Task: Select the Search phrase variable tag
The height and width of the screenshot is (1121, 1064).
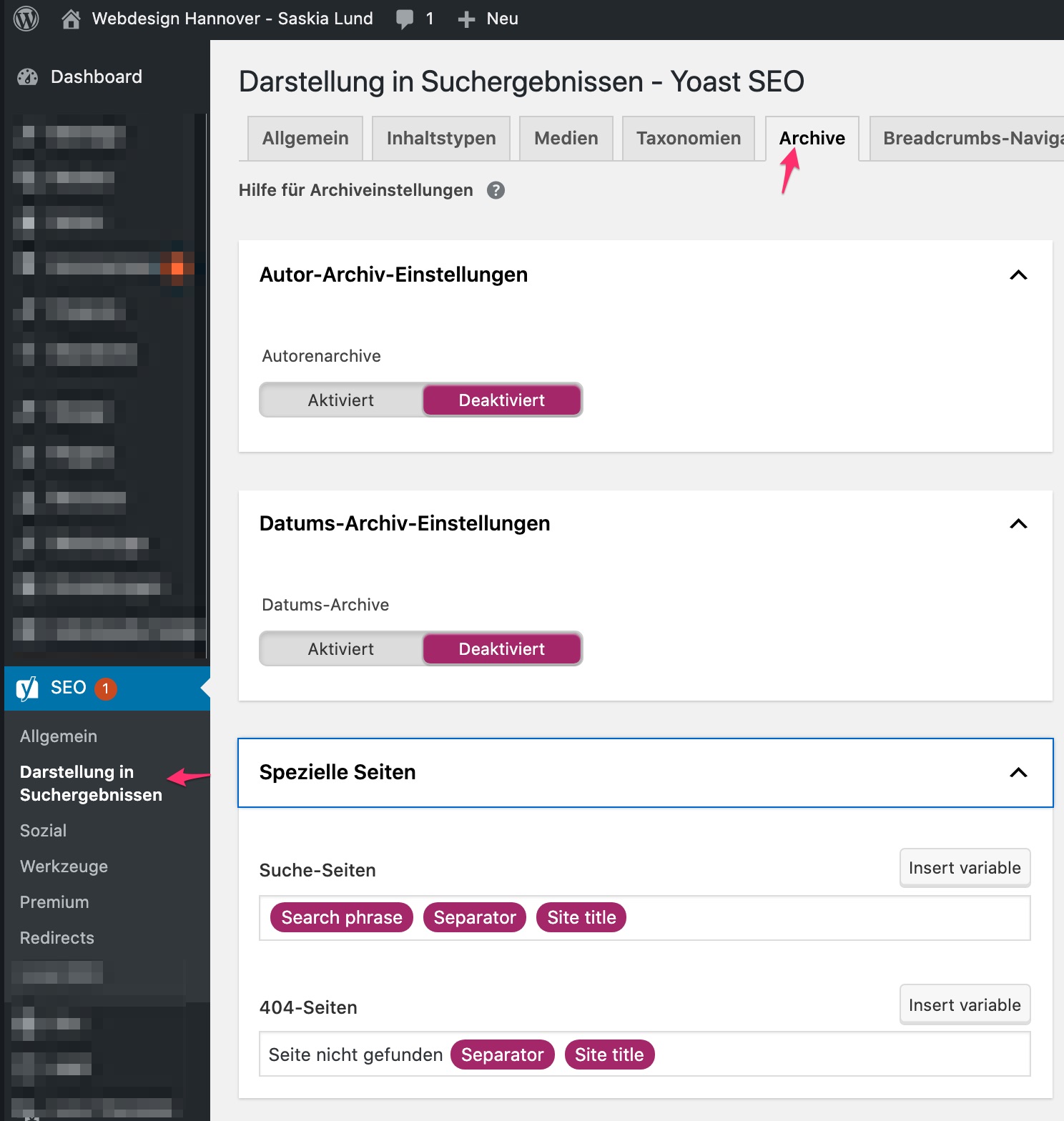Action: point(342,918)
